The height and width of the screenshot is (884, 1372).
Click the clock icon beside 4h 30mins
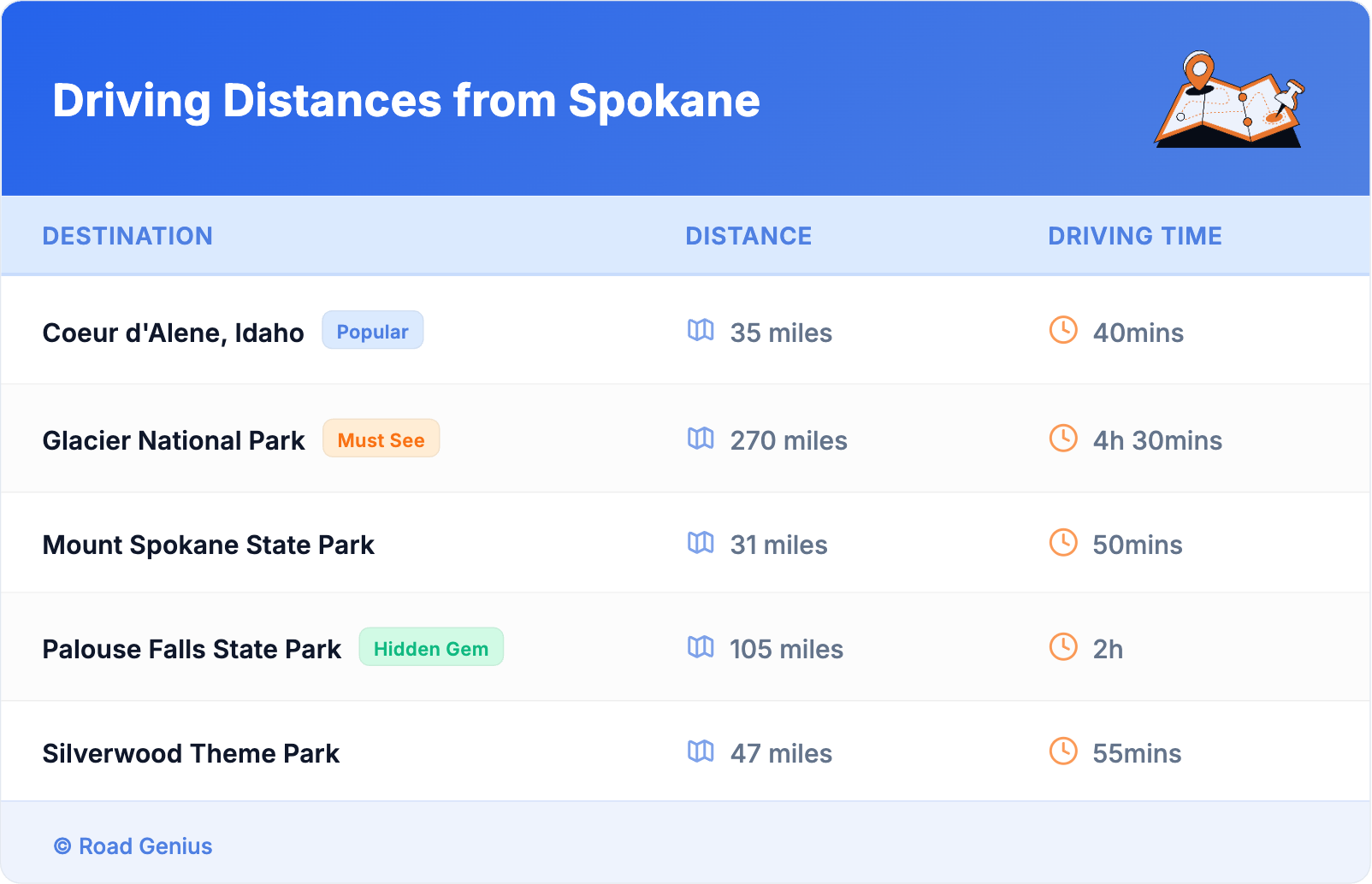1063,439
